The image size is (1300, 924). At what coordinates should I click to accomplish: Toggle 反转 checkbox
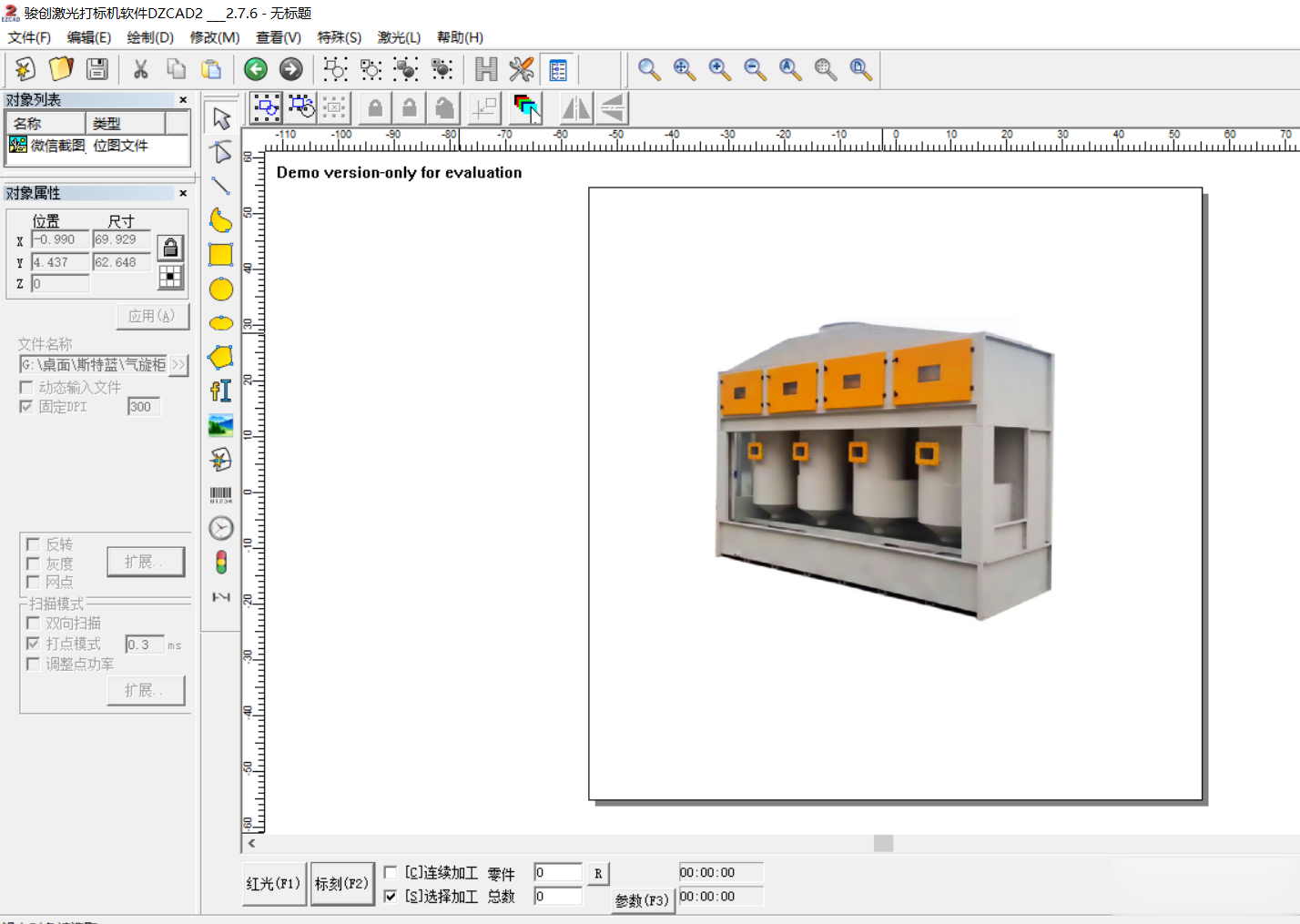[x=34, y=544]
